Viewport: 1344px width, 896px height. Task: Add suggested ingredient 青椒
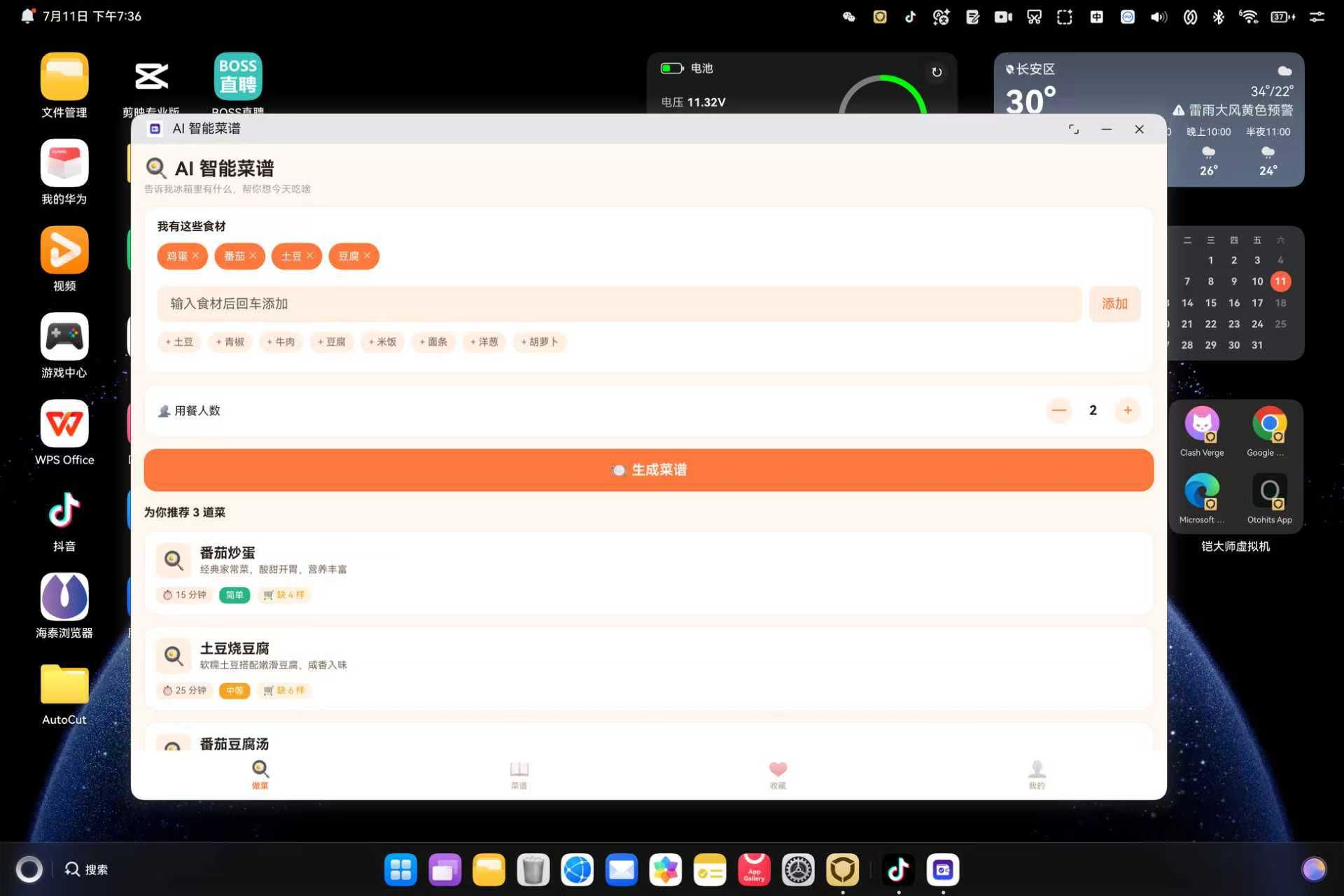click(230, 342)
